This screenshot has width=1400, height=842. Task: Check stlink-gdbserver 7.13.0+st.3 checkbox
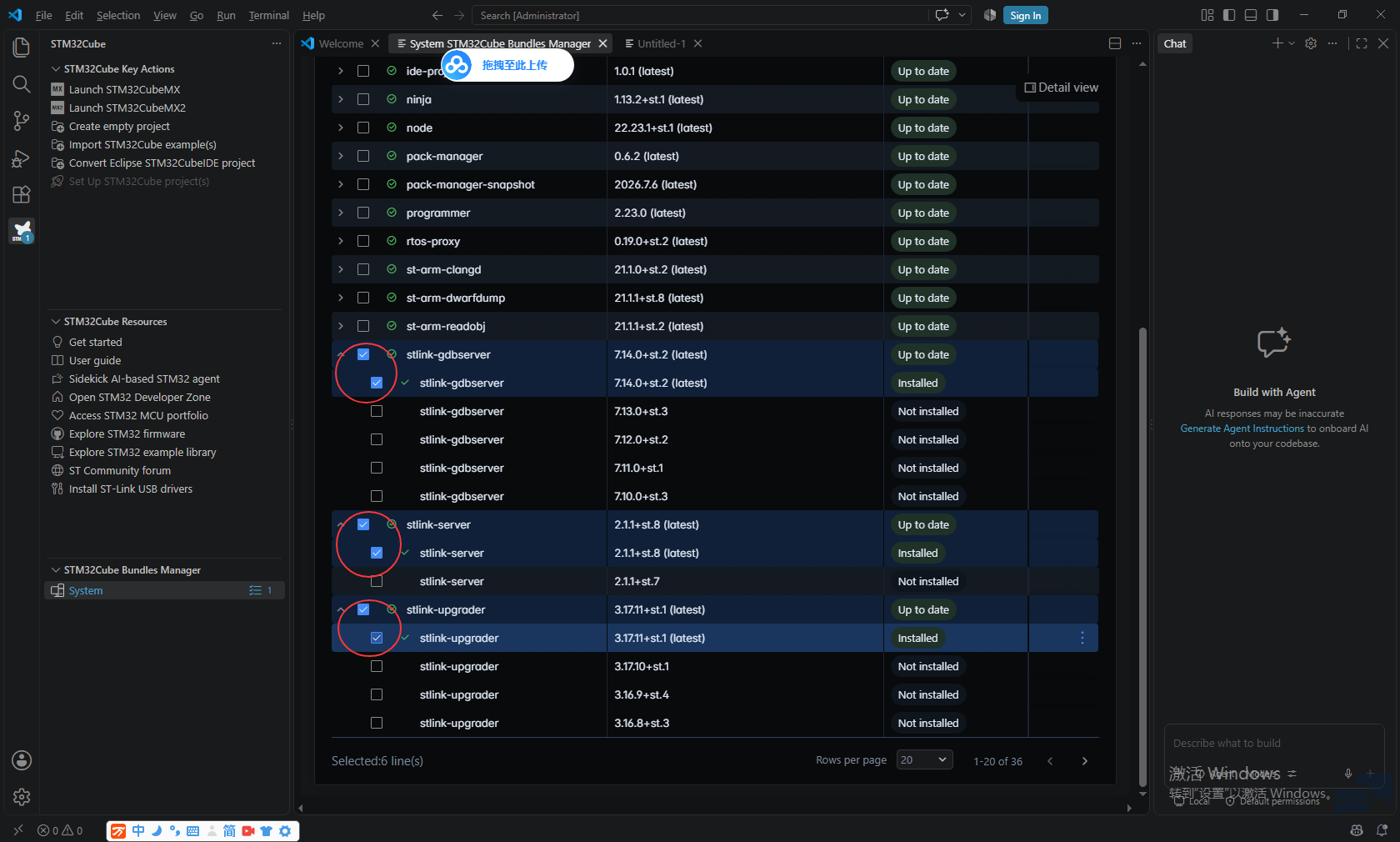pos(377,411)
